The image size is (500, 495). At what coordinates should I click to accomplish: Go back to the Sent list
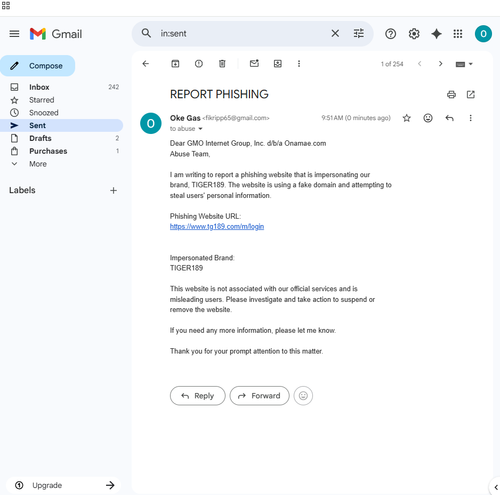[x=146, y=64]
